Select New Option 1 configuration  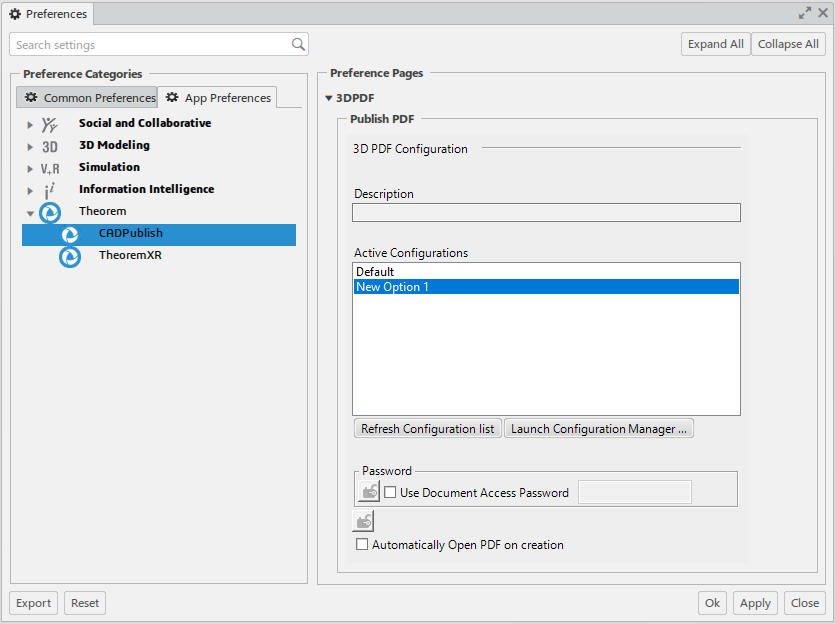[x=546, y=286]
